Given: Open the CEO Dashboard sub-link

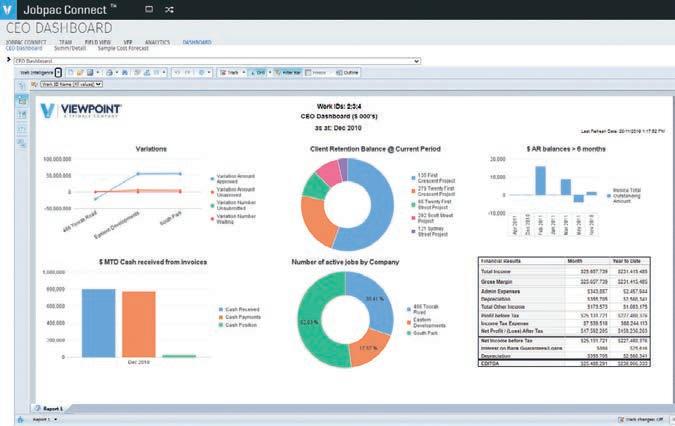Looking at the screenshot, I should (24, 48).
